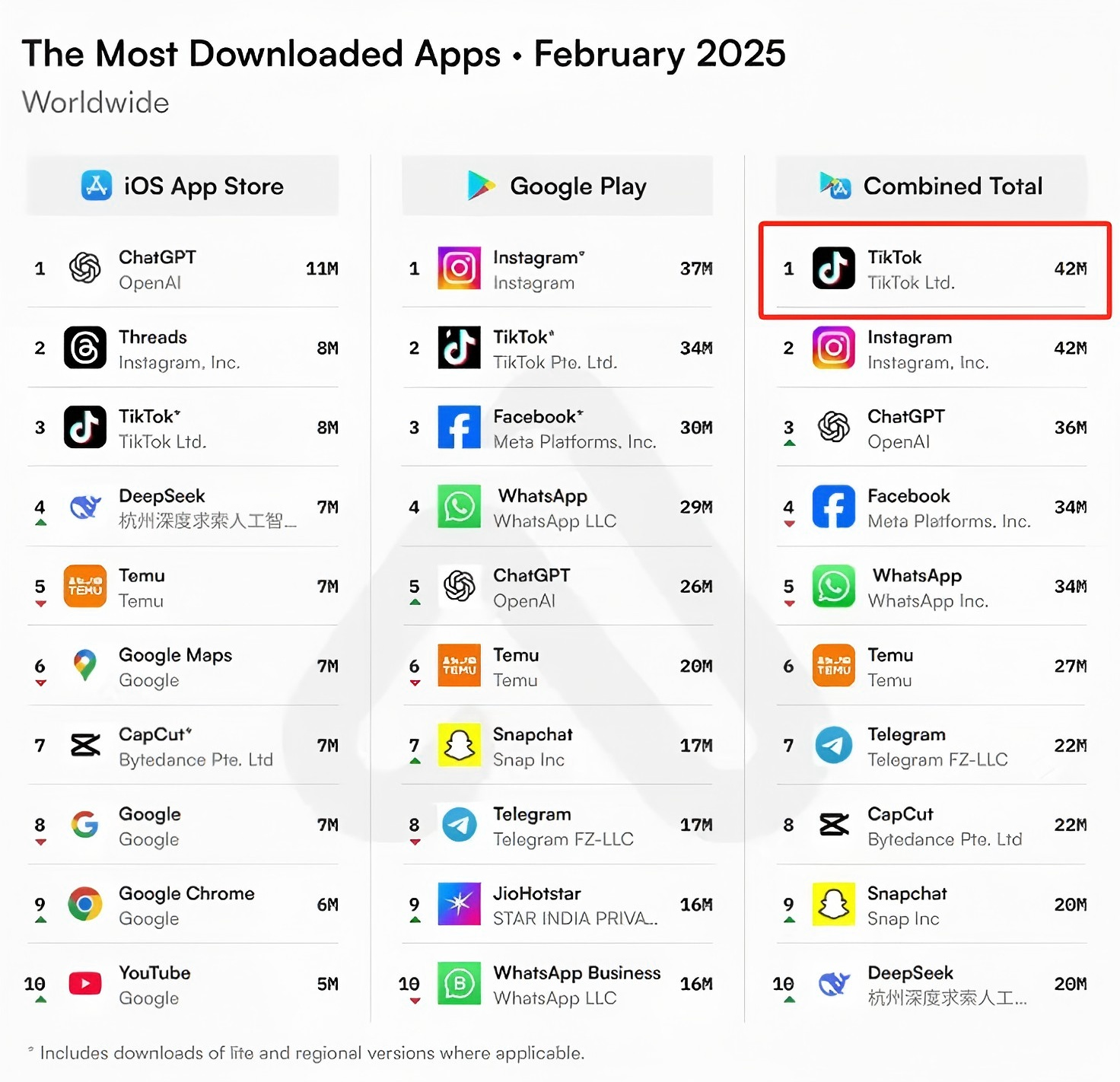This screenshot has width=1120, height=1082.
Task: Click the 37M download count for Instagram
Action: [x=695, y=269]
